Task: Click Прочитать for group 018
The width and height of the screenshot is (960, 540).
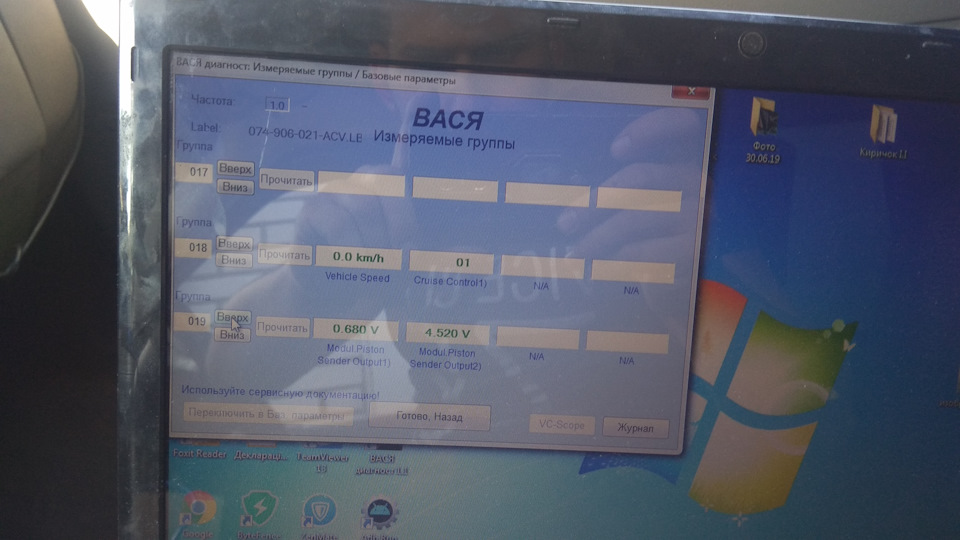Action: (284, 254)
